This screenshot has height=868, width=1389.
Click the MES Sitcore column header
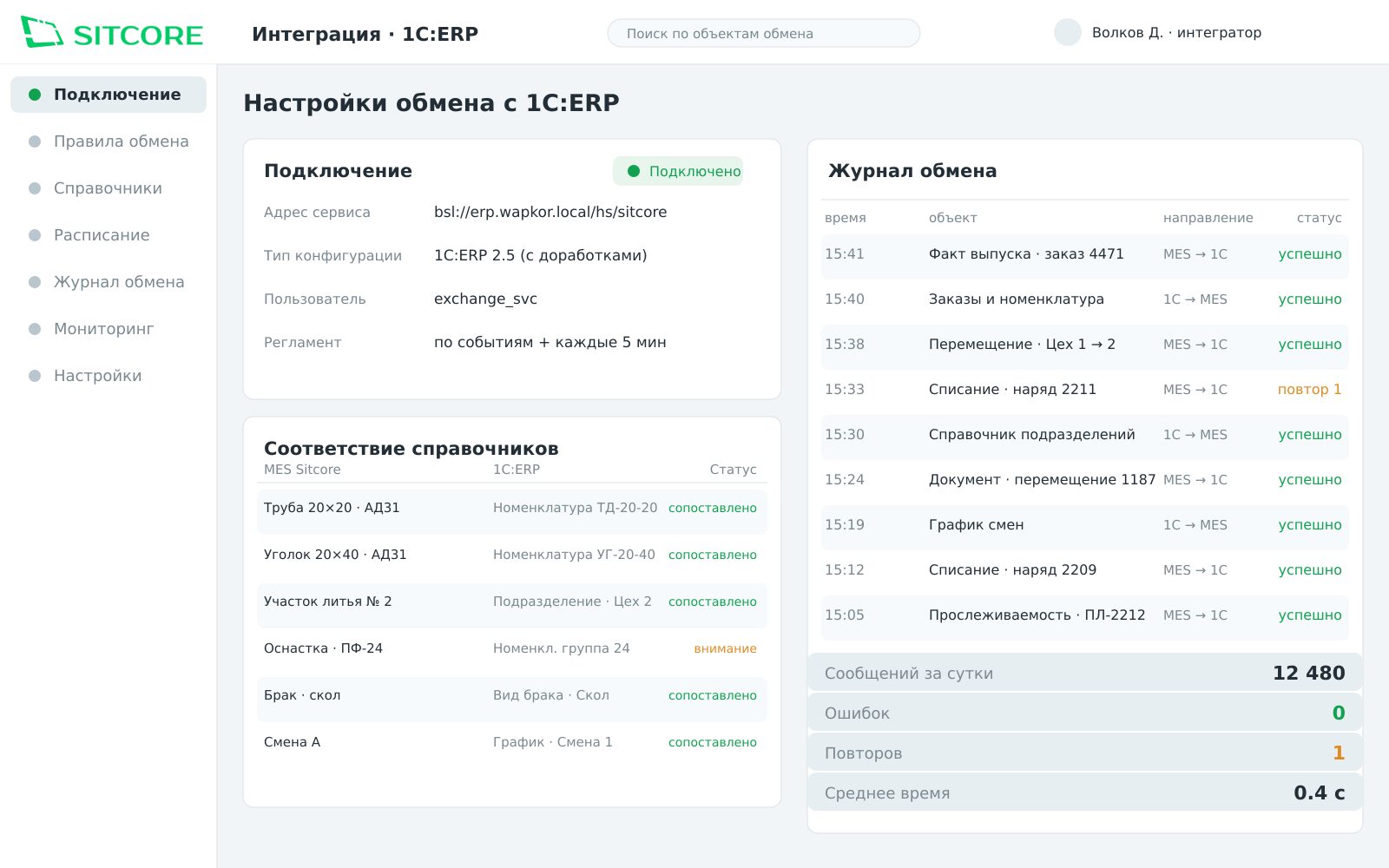click(x=302, y=470)
